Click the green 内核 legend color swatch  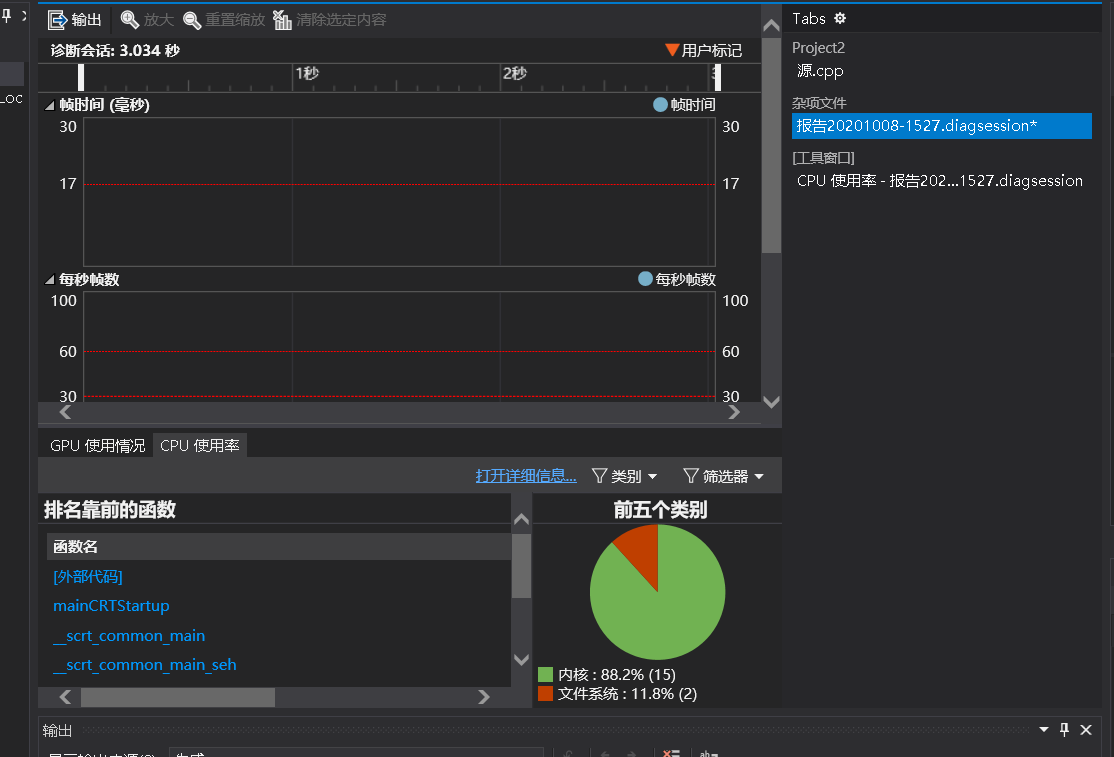tap(546, 674)
